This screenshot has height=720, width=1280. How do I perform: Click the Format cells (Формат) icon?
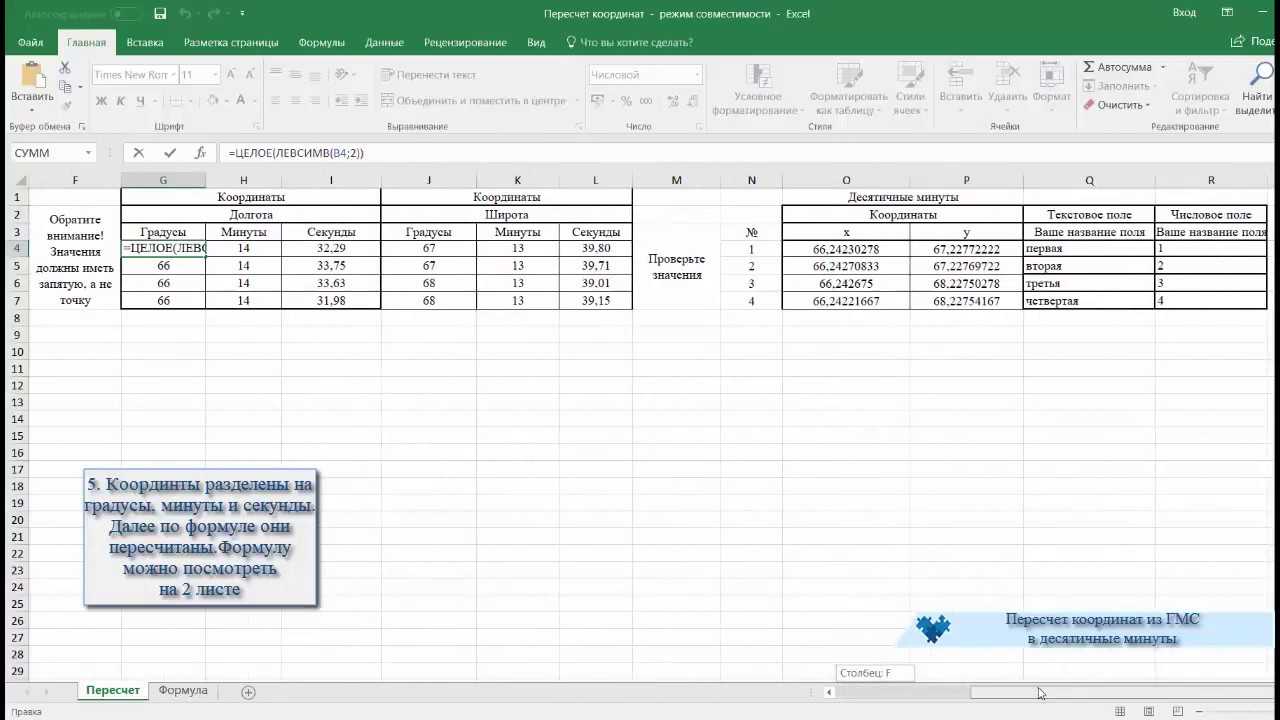[1051, 76]
